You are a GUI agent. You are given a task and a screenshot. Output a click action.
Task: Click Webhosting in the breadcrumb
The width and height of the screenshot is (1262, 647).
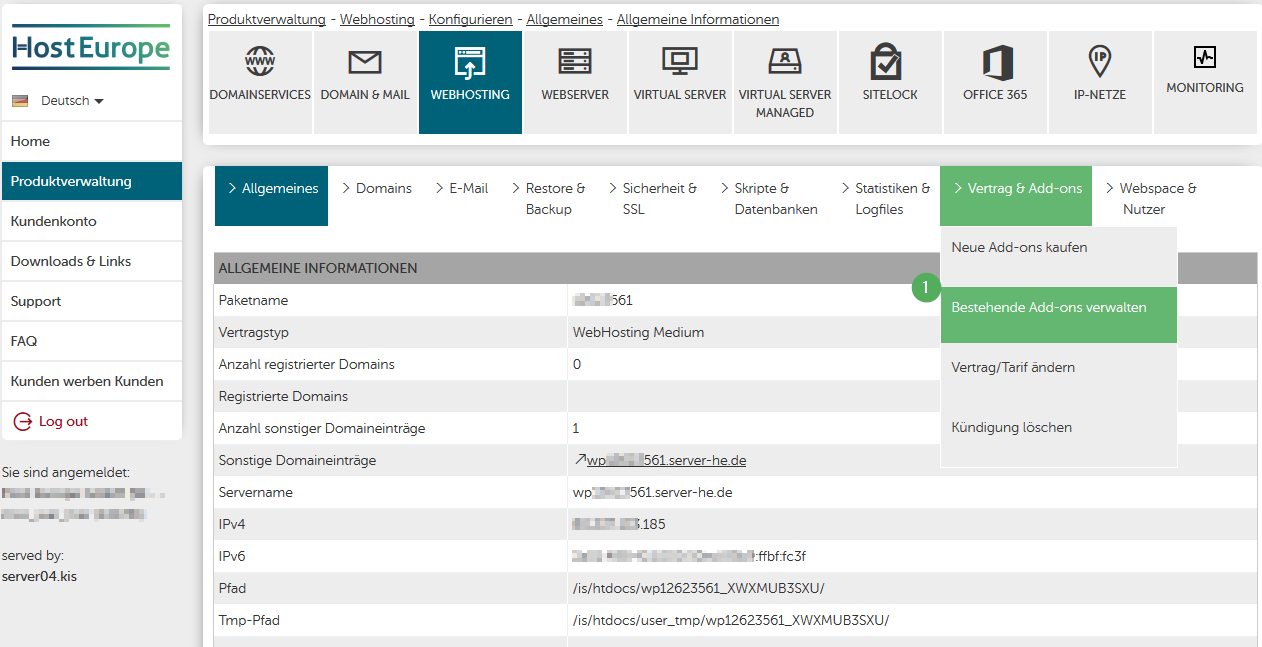378,19
